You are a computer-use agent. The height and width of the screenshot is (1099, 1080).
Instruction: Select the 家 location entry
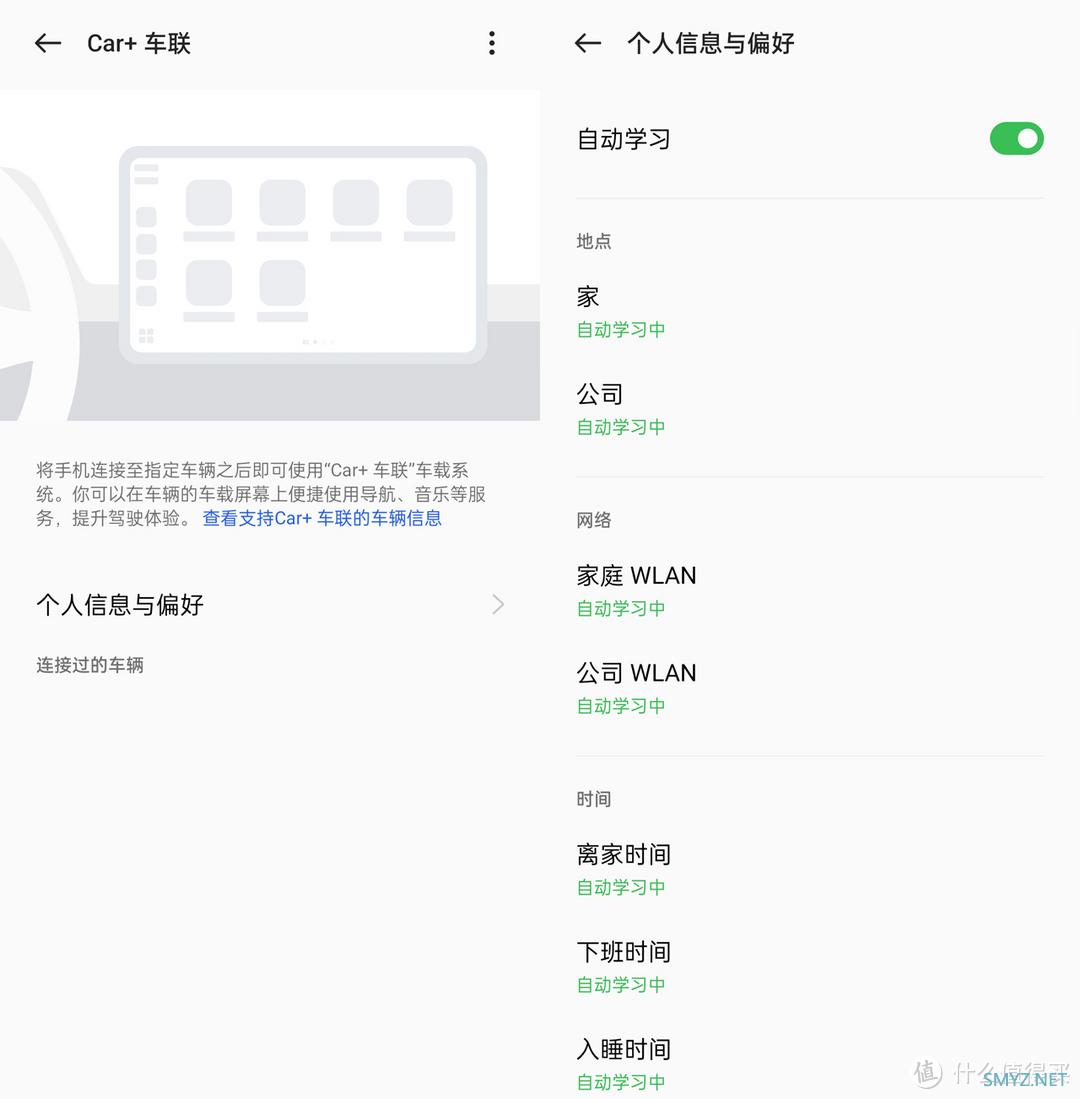pos(810,312)
